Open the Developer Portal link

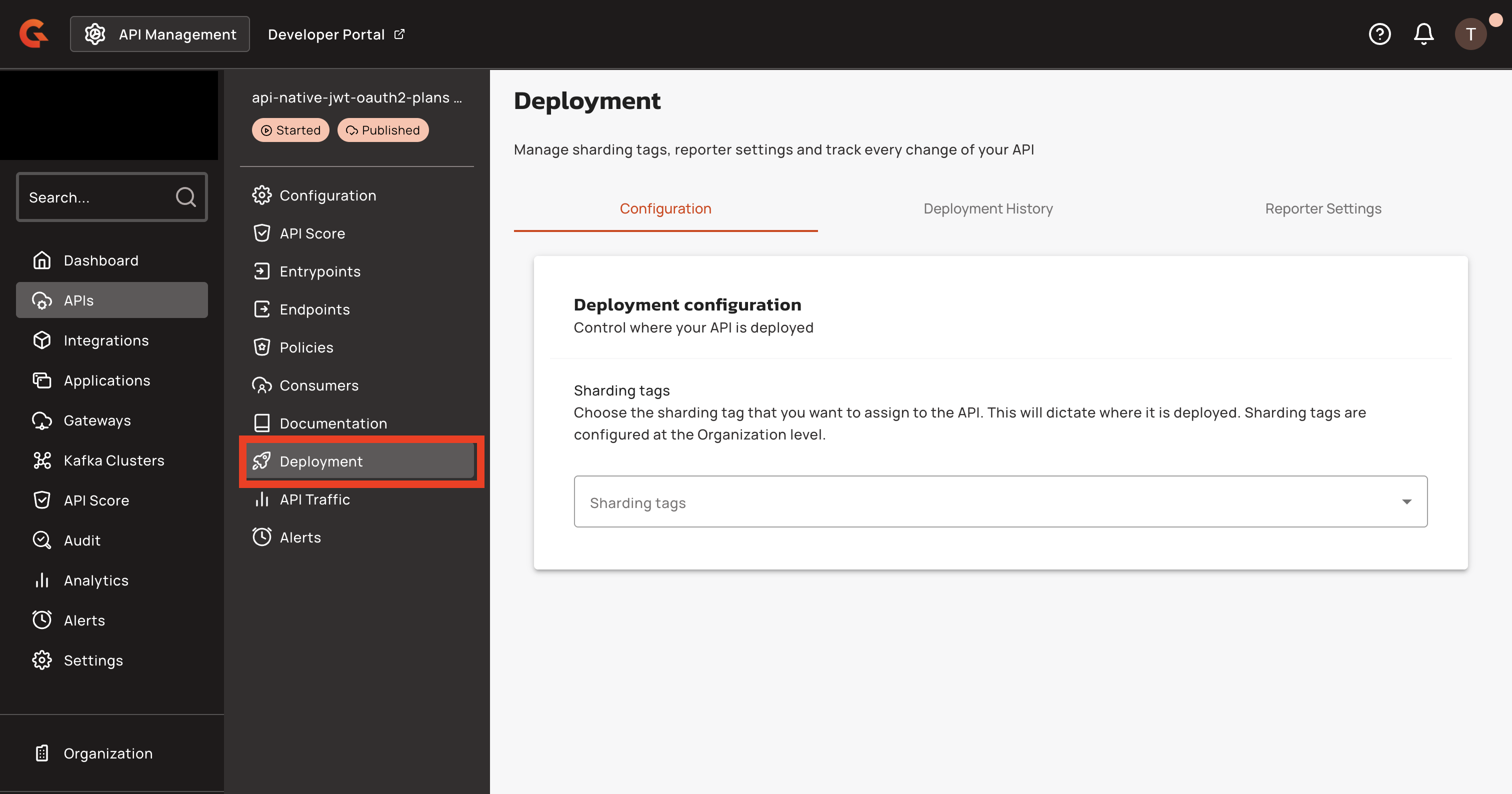(x=335, y=34)
